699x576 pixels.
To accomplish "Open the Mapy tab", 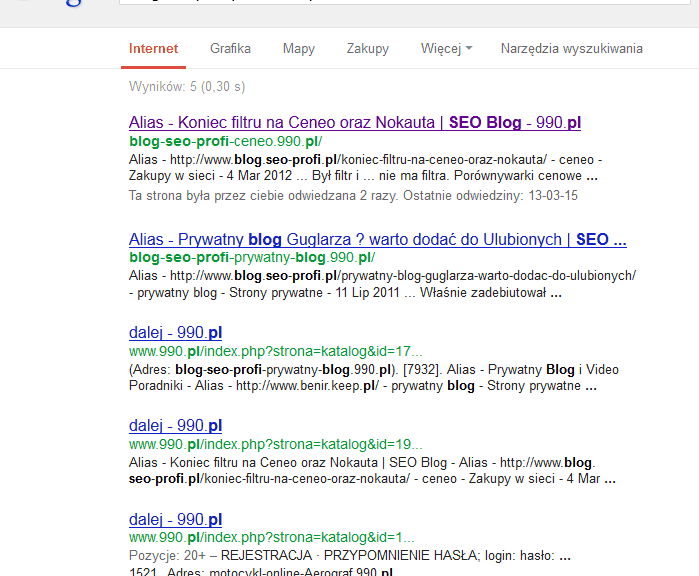I will 299,49.
